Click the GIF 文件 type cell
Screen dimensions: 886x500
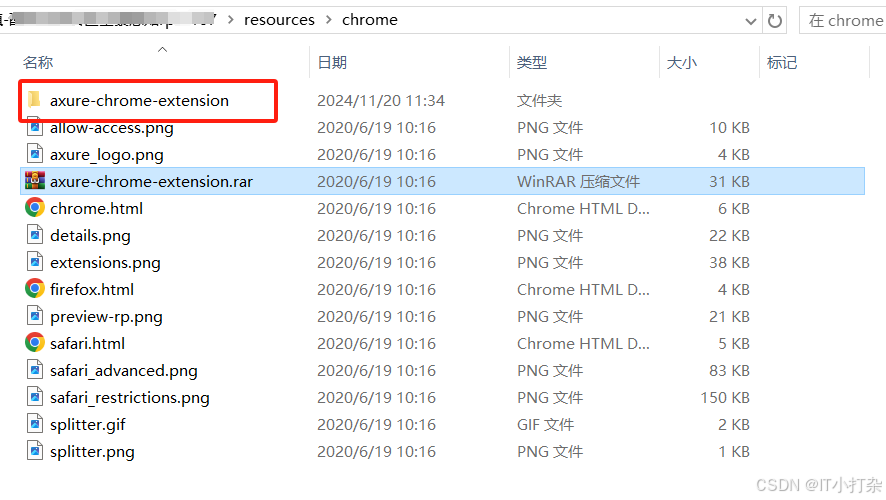pyautogui.click(x=545, y=424)
